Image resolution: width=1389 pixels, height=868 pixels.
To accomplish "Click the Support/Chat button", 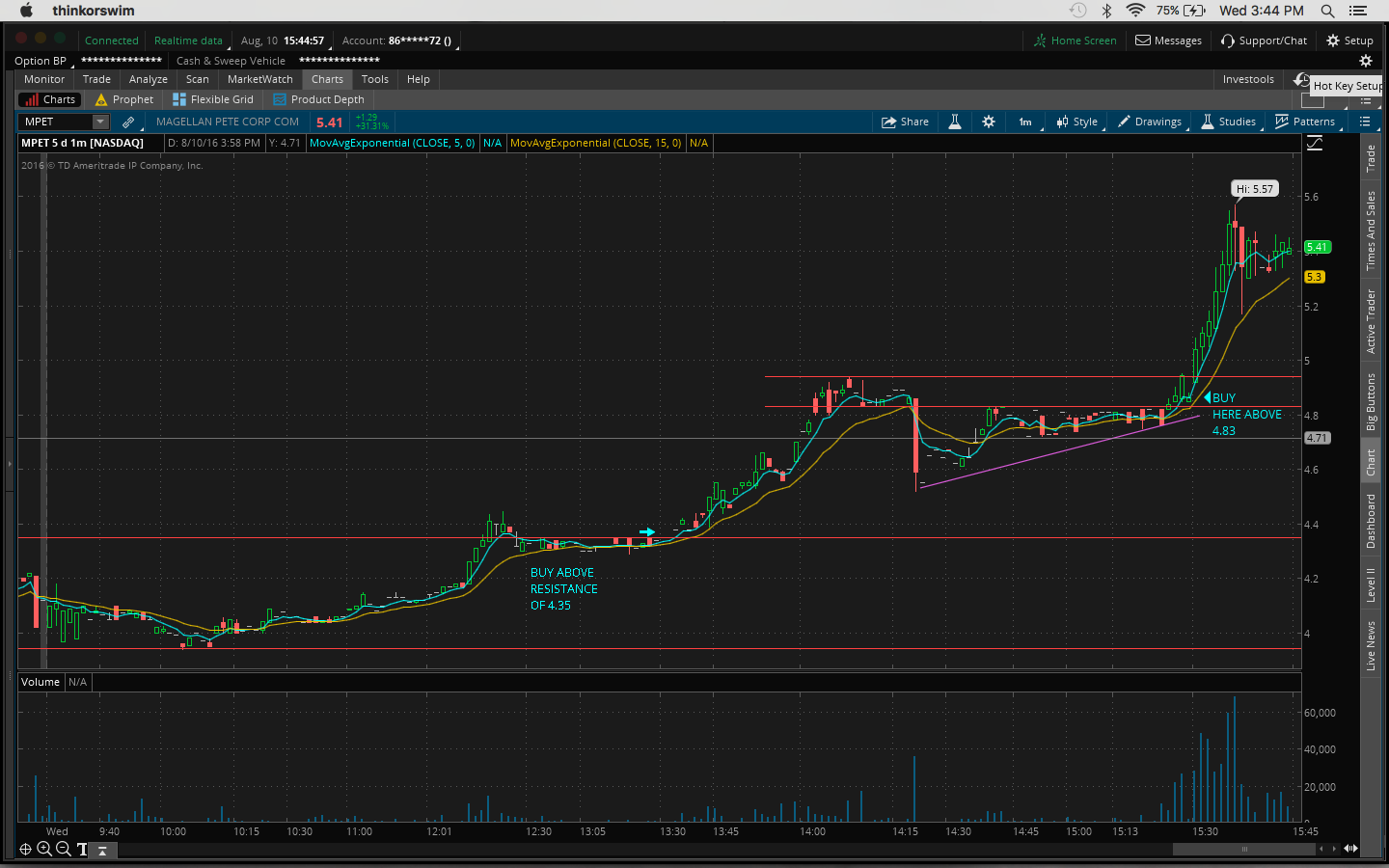I will 1264,41.
